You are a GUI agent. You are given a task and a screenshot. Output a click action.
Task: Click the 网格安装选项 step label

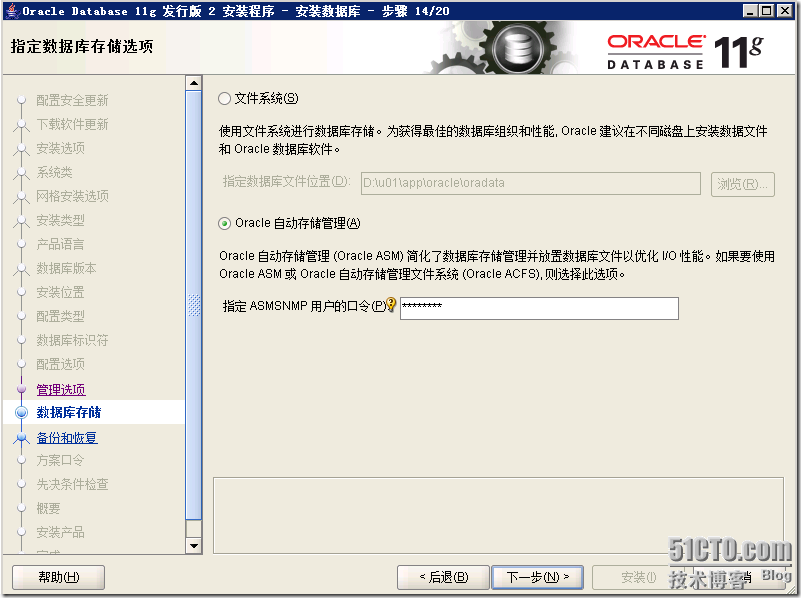(72, 197)
